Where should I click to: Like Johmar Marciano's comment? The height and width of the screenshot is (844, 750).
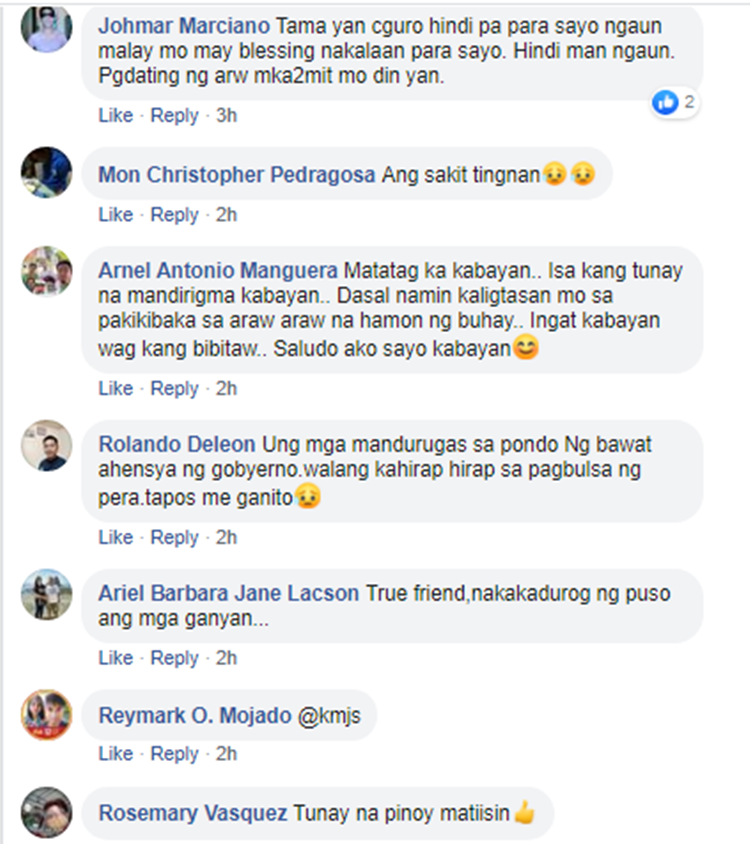pyautogui.click(x=115, y=115)
